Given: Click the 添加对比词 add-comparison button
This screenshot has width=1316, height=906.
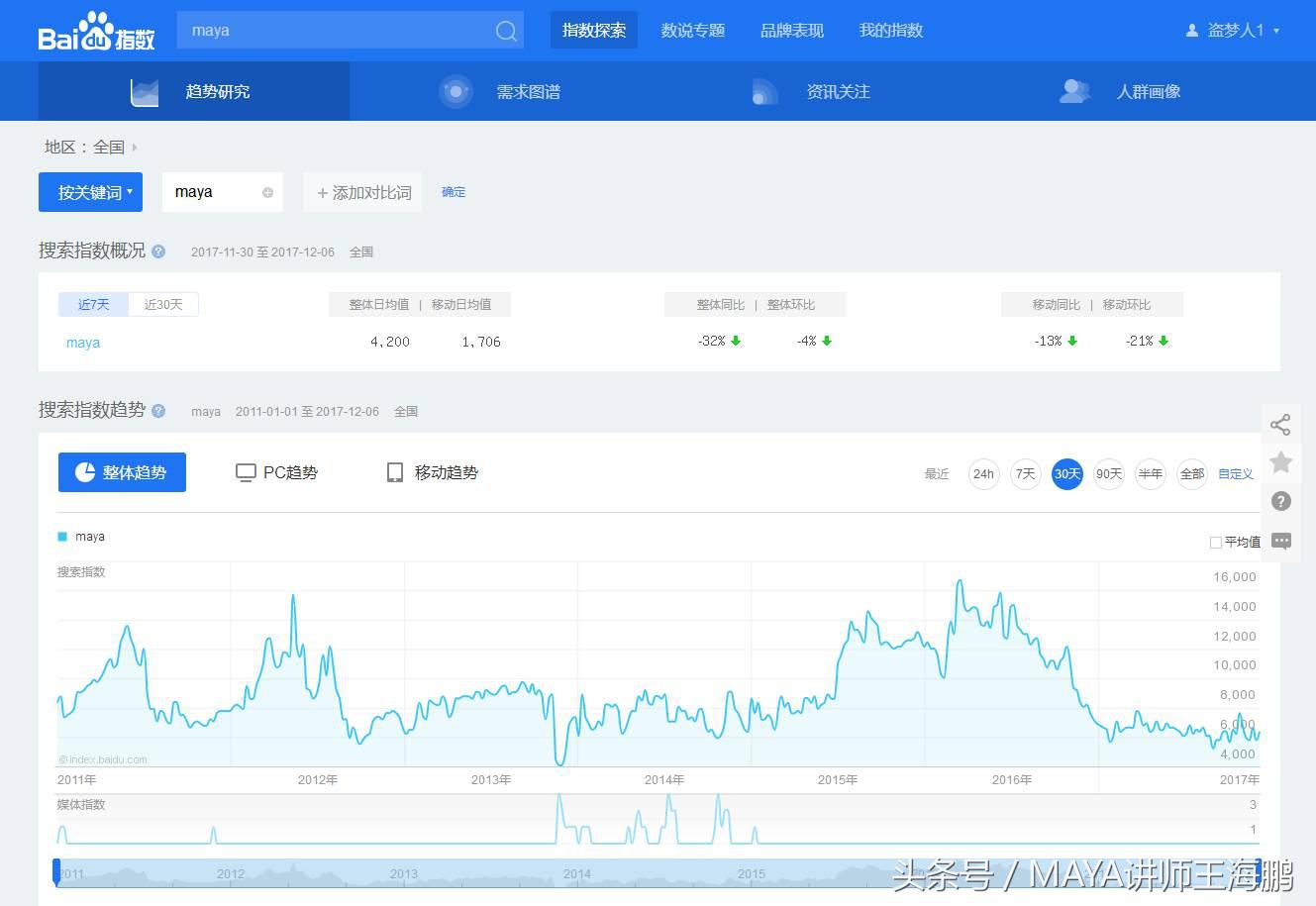Looking at the screenshot, I should [361, 192].
